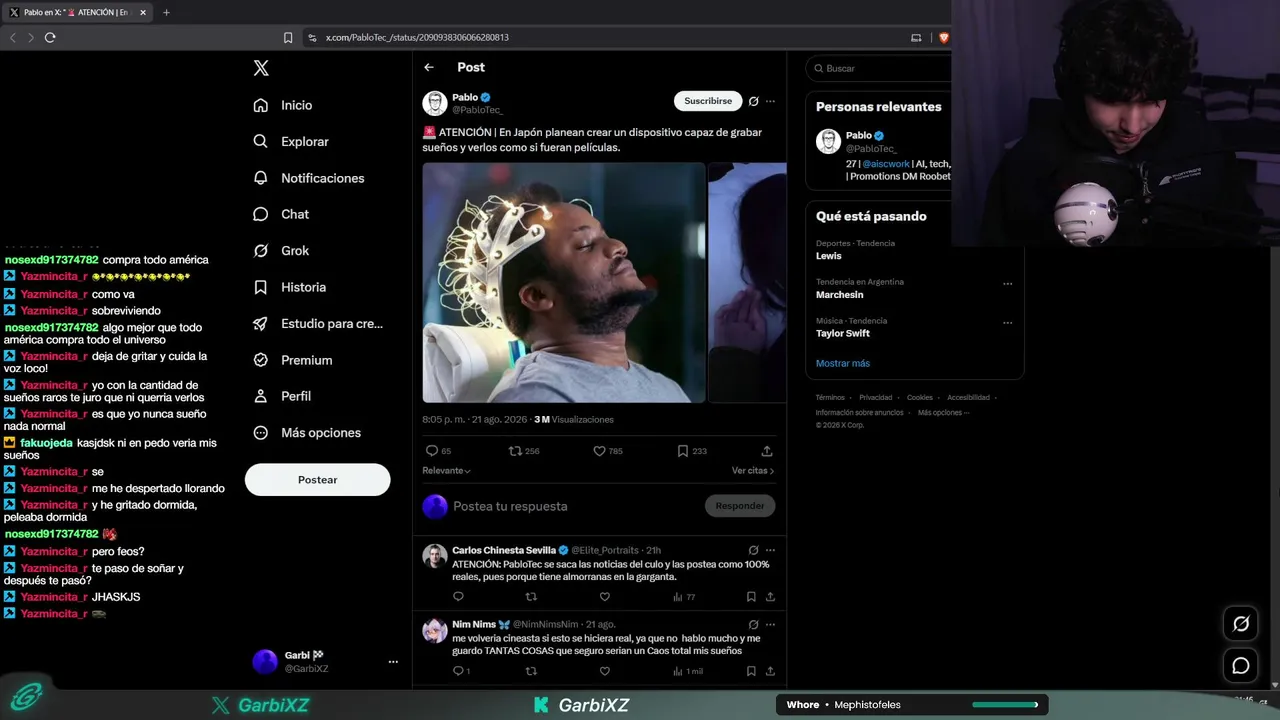
Task: Open Premium in the X sidebar
Action: (x=293, y=360)
